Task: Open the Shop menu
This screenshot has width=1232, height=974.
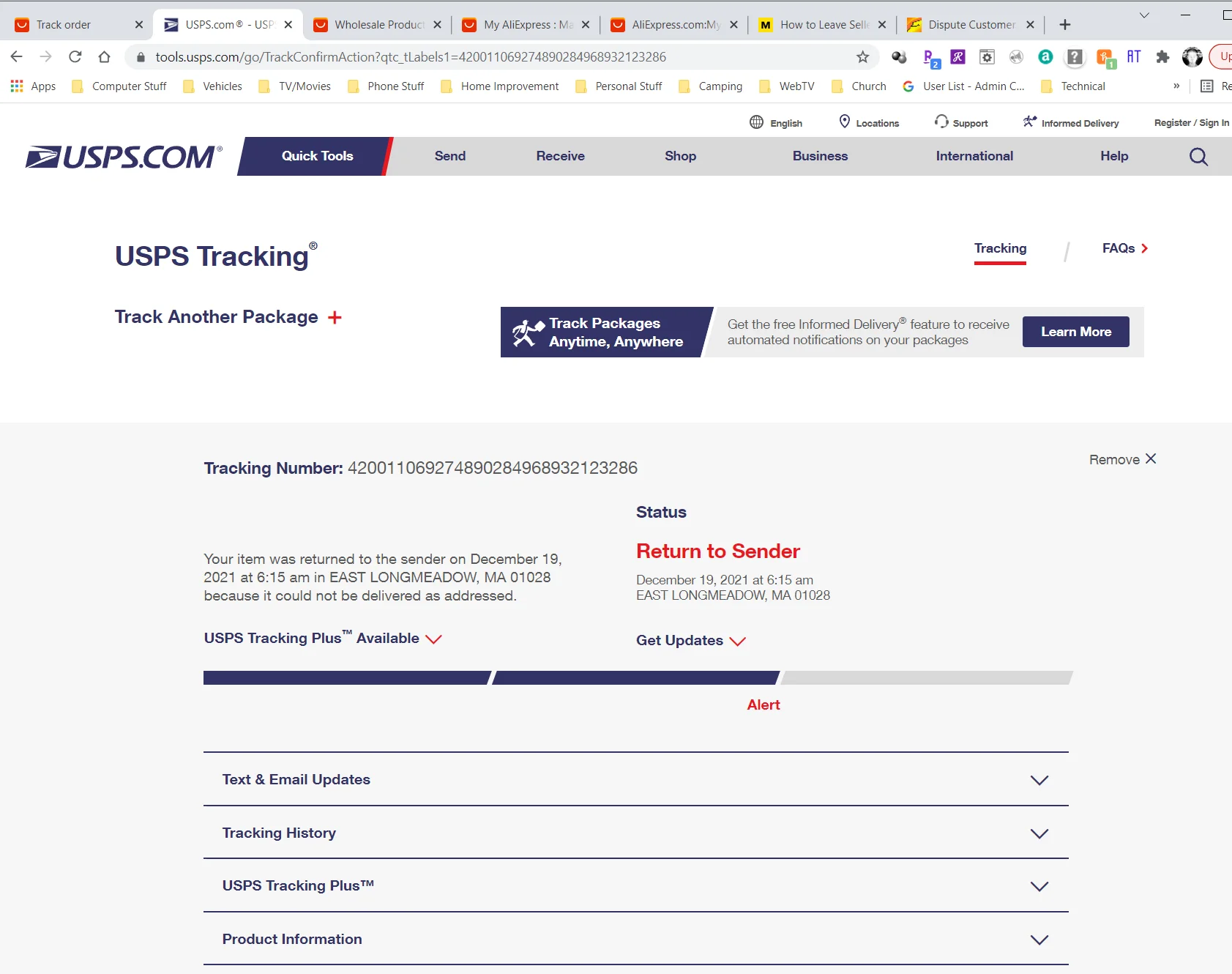Action: click(x=681, y=156)
